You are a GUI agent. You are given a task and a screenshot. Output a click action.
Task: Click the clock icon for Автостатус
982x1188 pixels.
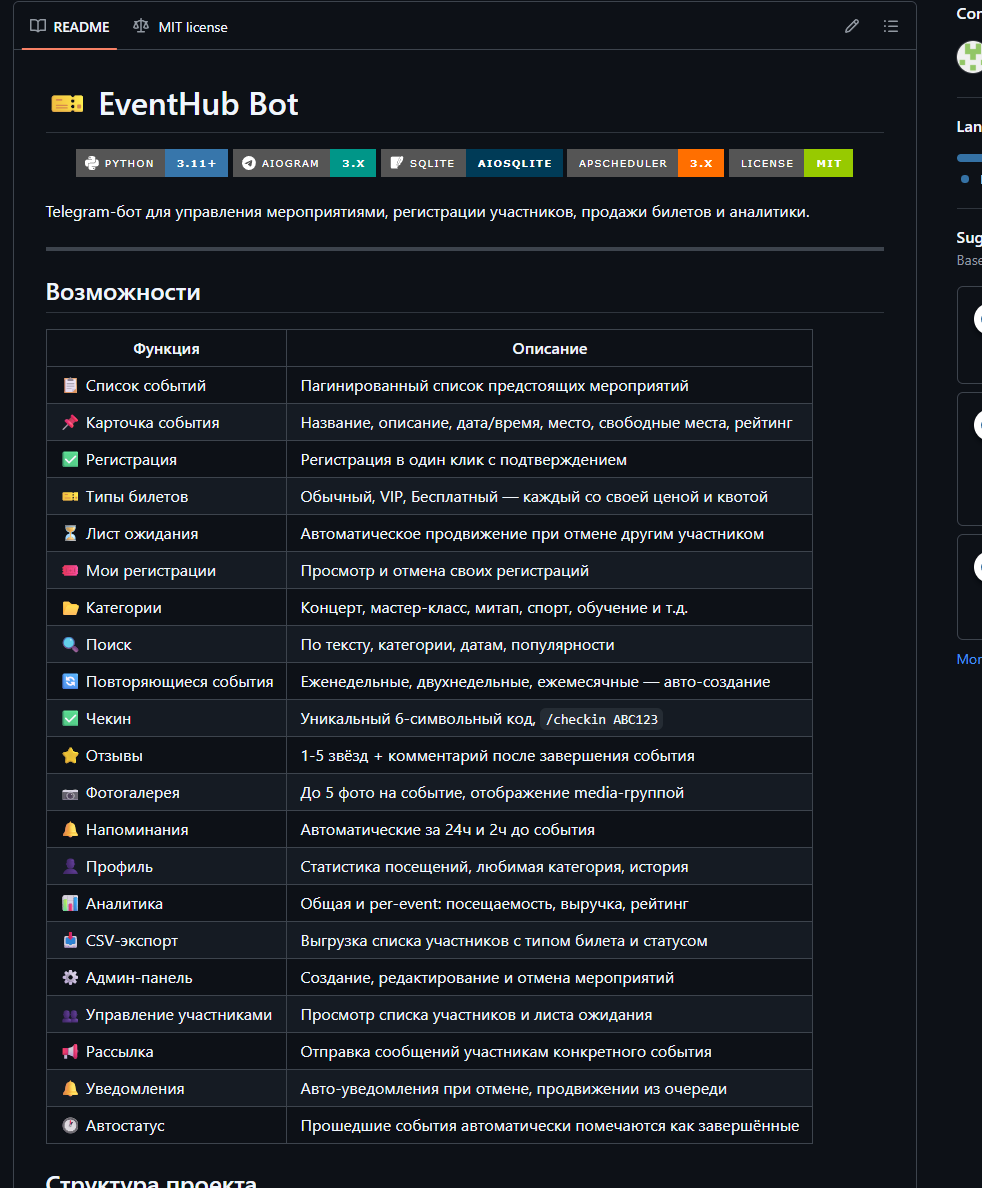coord(70,1126)
